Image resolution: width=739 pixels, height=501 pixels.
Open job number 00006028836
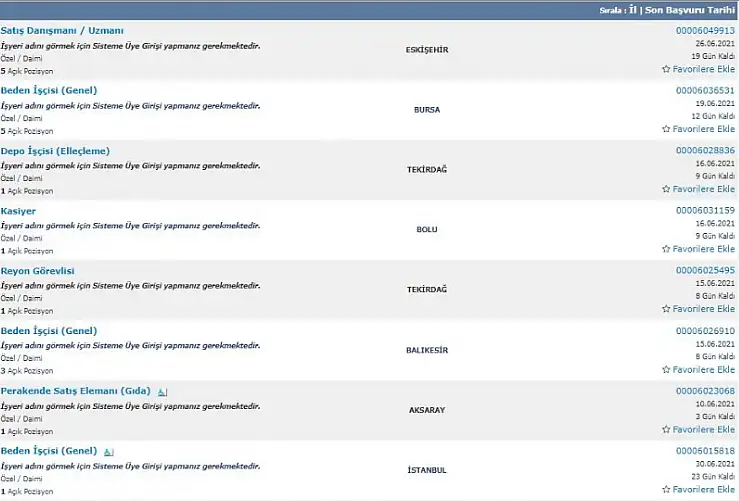(x=705, y=150)
